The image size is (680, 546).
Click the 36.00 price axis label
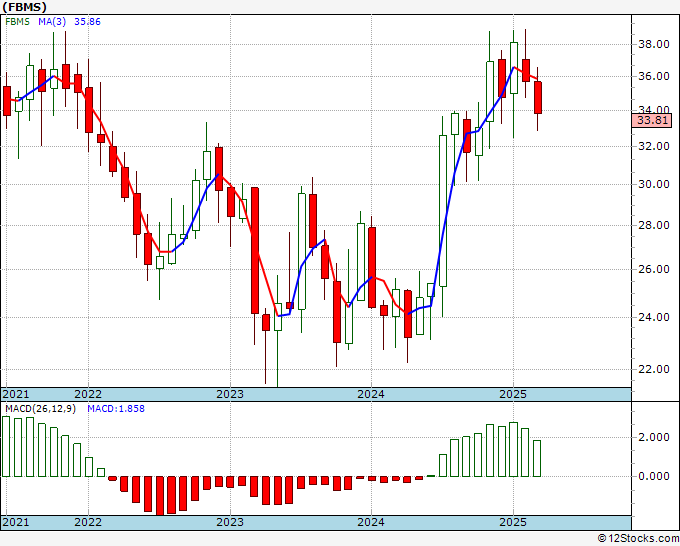point(653,76)
